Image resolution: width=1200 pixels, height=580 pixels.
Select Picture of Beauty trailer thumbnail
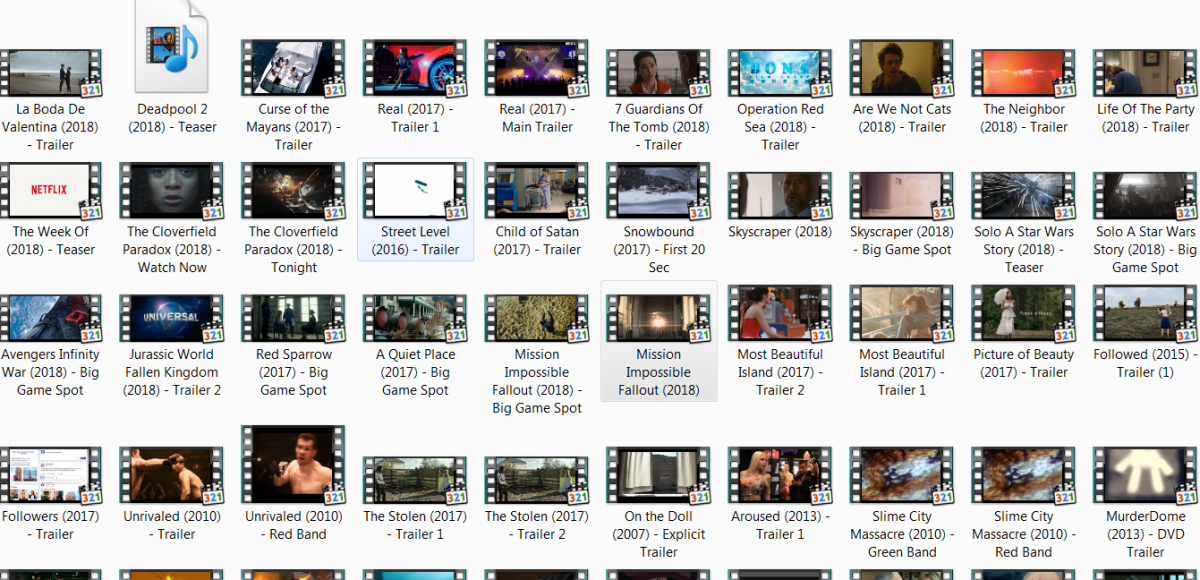pos(1025,313)
